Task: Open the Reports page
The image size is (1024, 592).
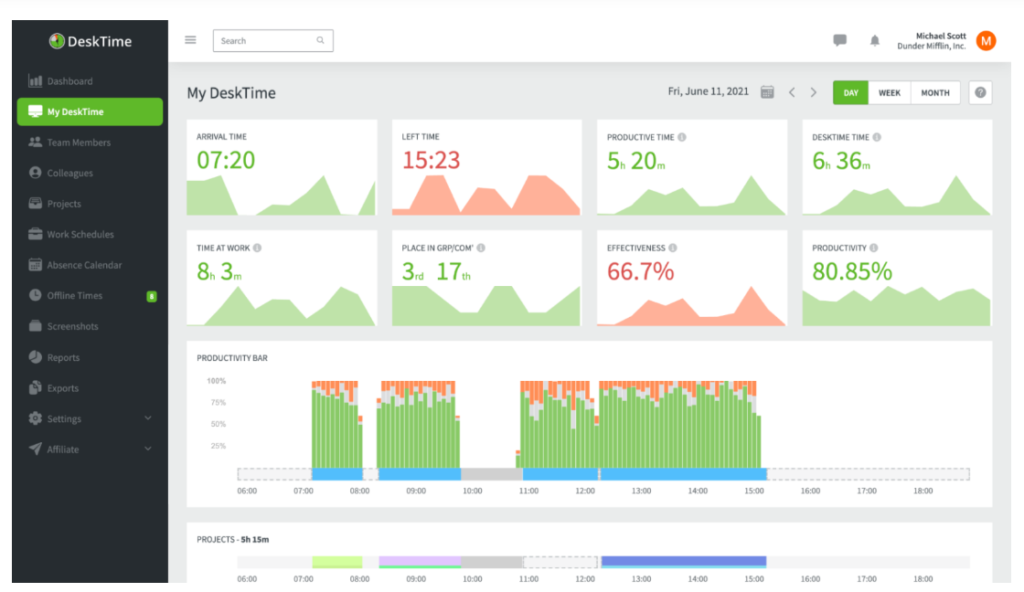Action: [63, 358]
